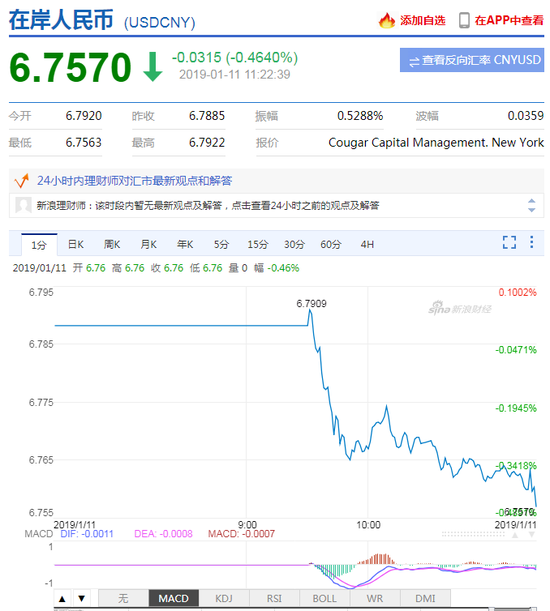Click the phone icon for APP viewing

click(x=464, y=20)
